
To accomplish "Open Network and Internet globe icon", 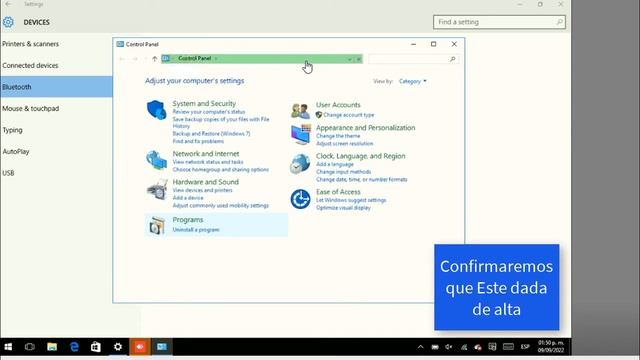I will click(x=157, y=160).
